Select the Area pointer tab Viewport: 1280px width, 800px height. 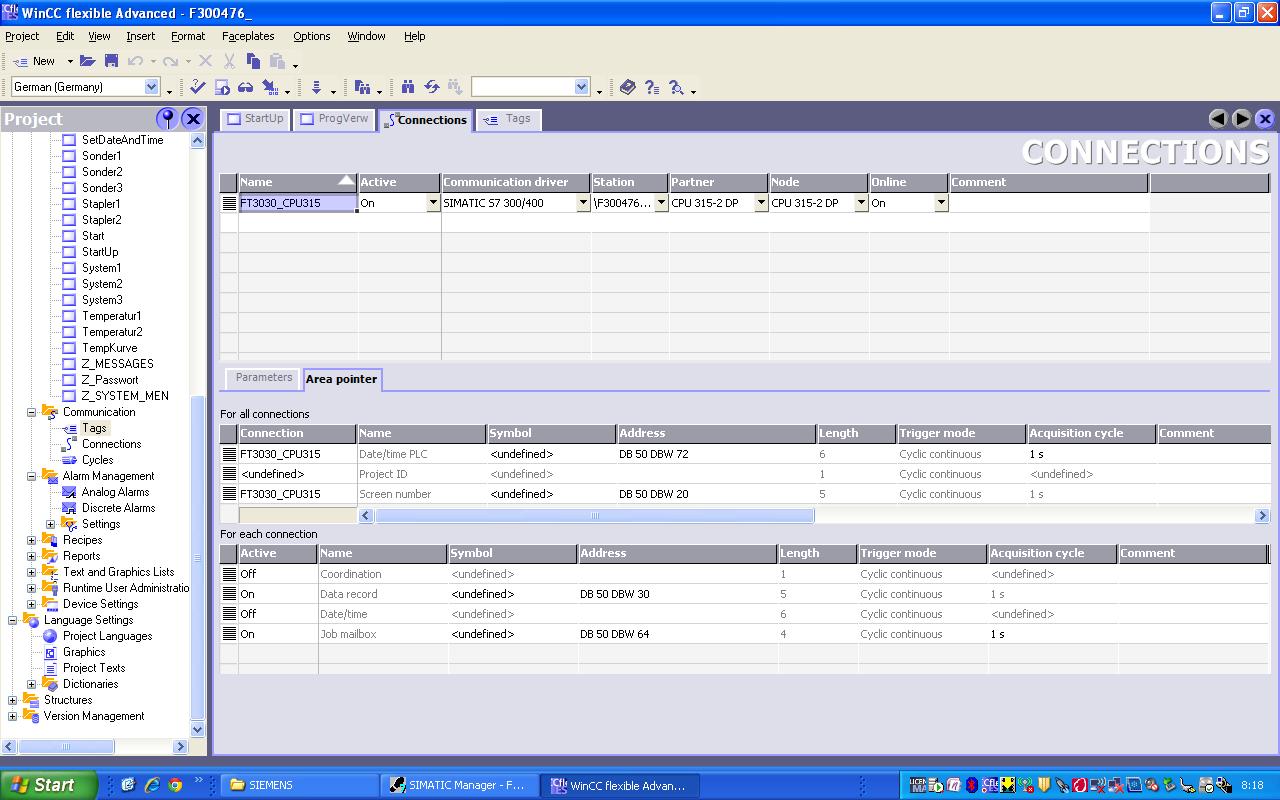click(x=341, y=379)
